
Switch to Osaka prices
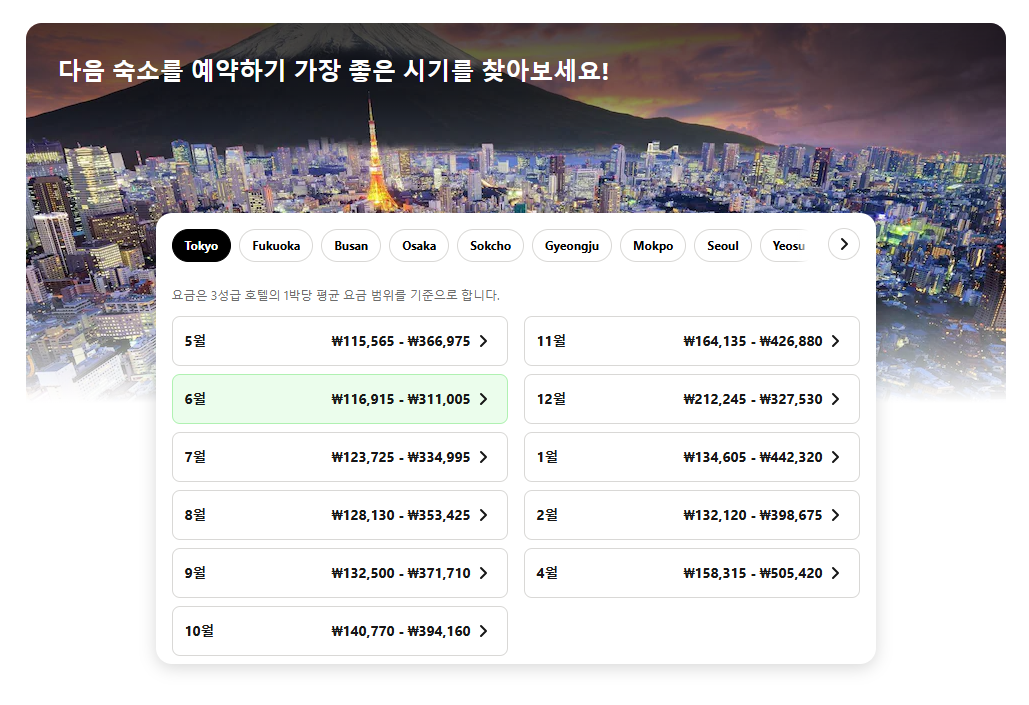pos(419,245)
